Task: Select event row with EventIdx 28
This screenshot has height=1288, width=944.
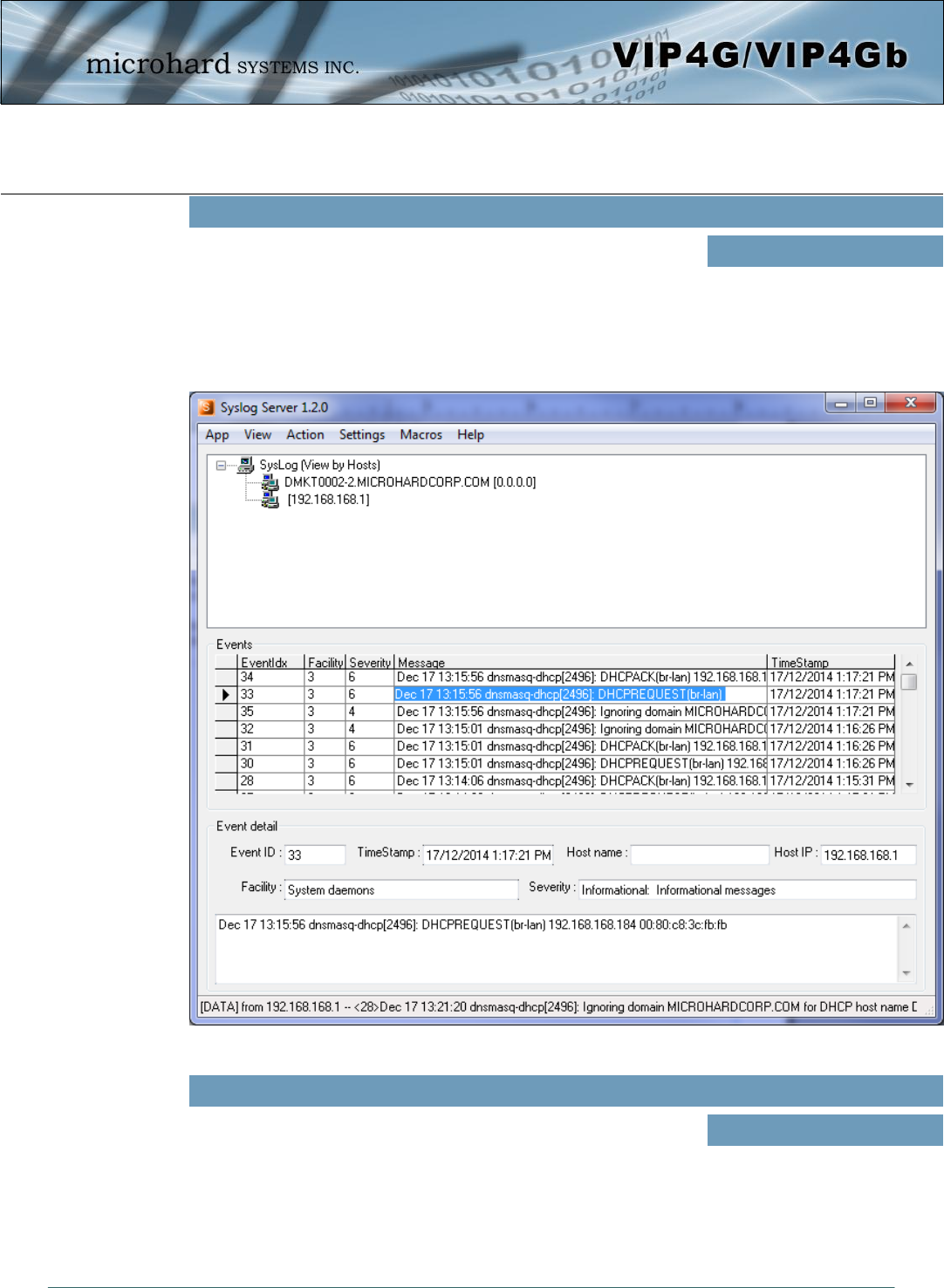Action: [x=555, y=781]
